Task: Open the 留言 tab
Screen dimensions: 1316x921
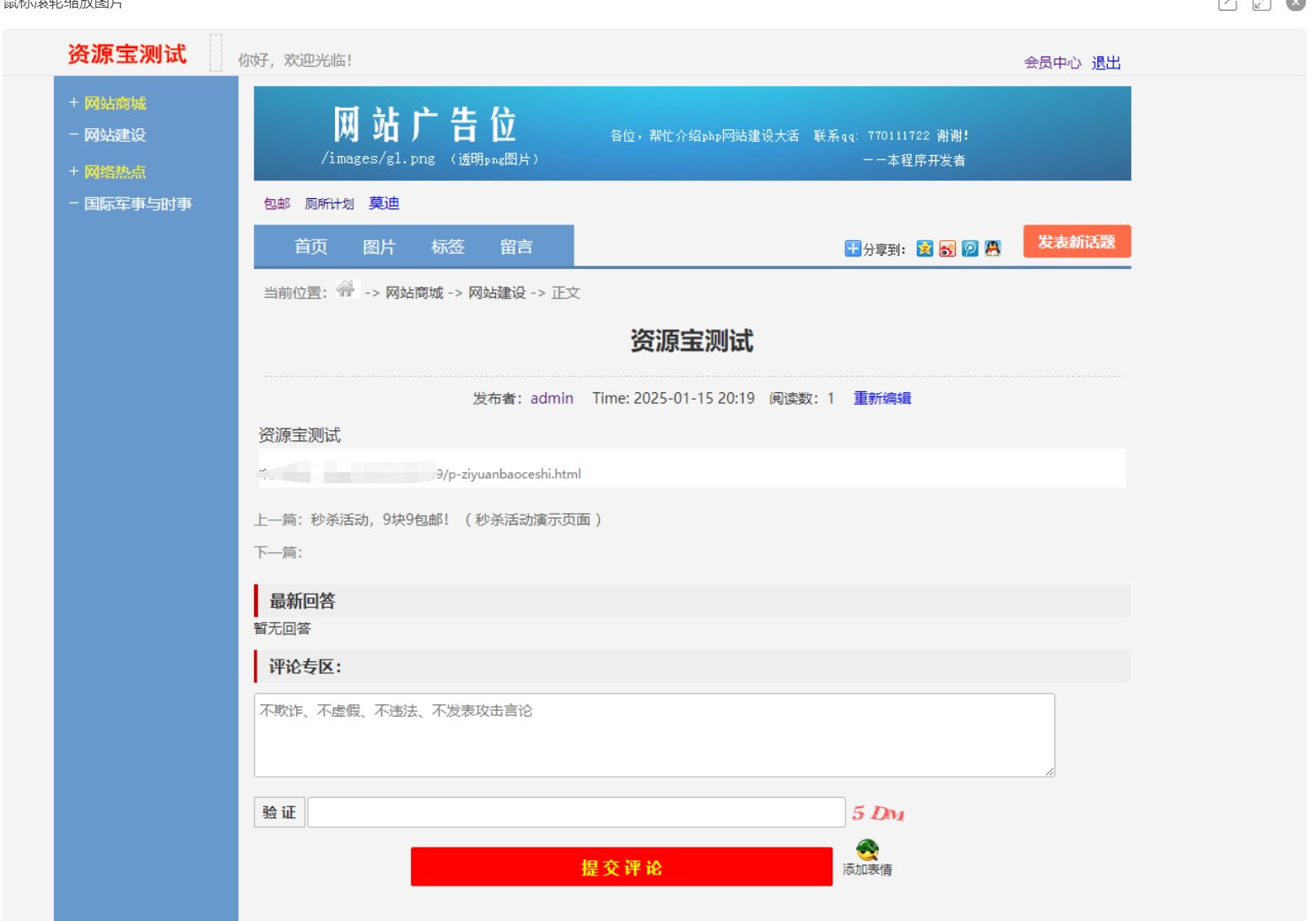Action: click(515, 247)
